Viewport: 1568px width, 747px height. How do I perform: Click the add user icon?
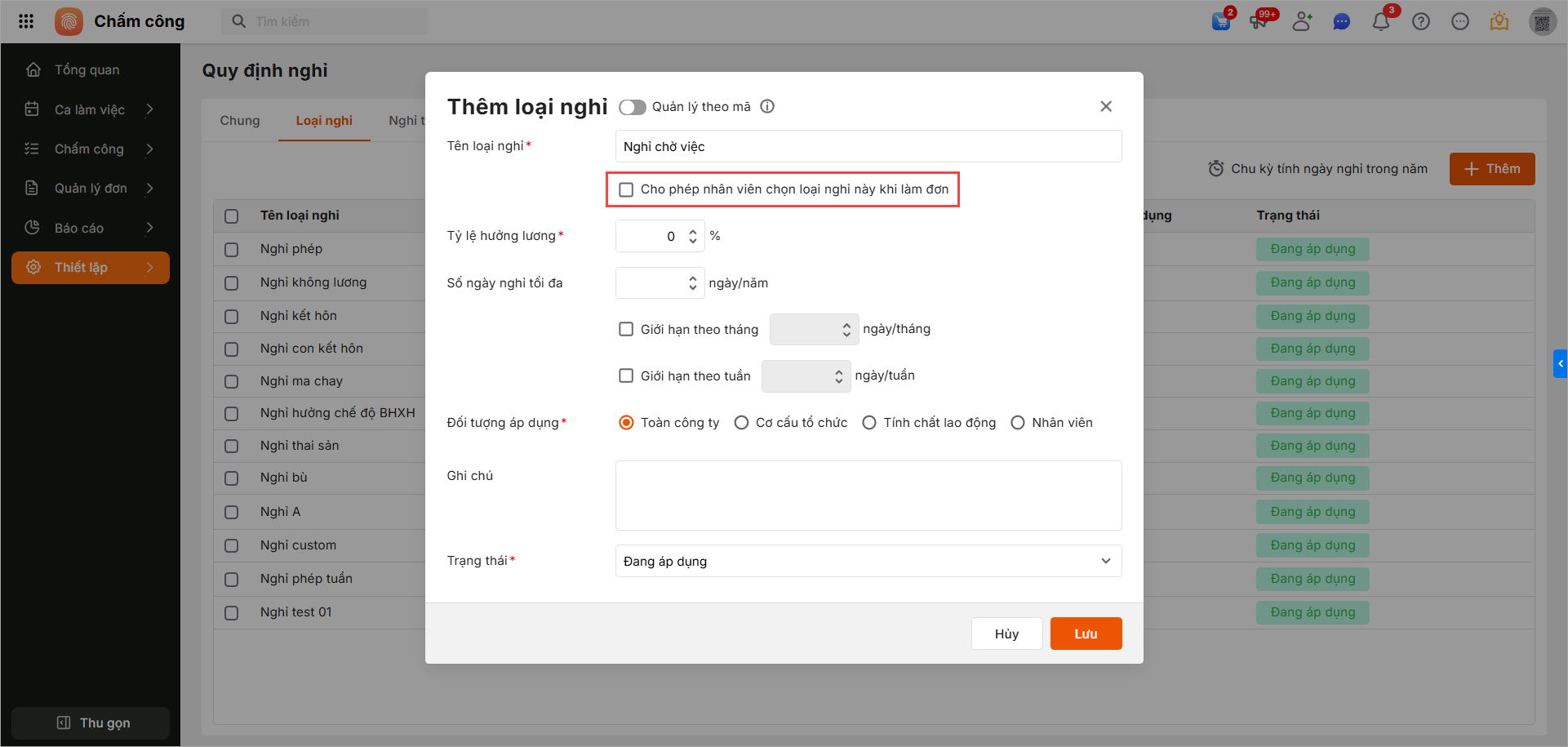tap(1302, 21)
